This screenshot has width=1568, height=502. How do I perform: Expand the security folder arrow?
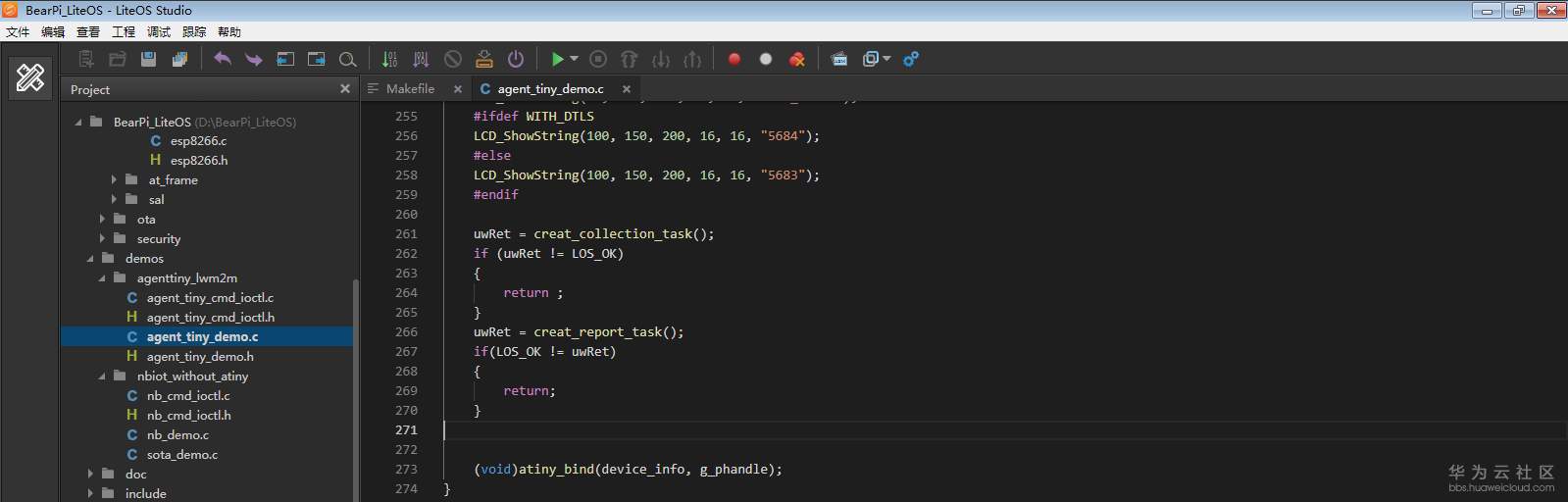102,238
